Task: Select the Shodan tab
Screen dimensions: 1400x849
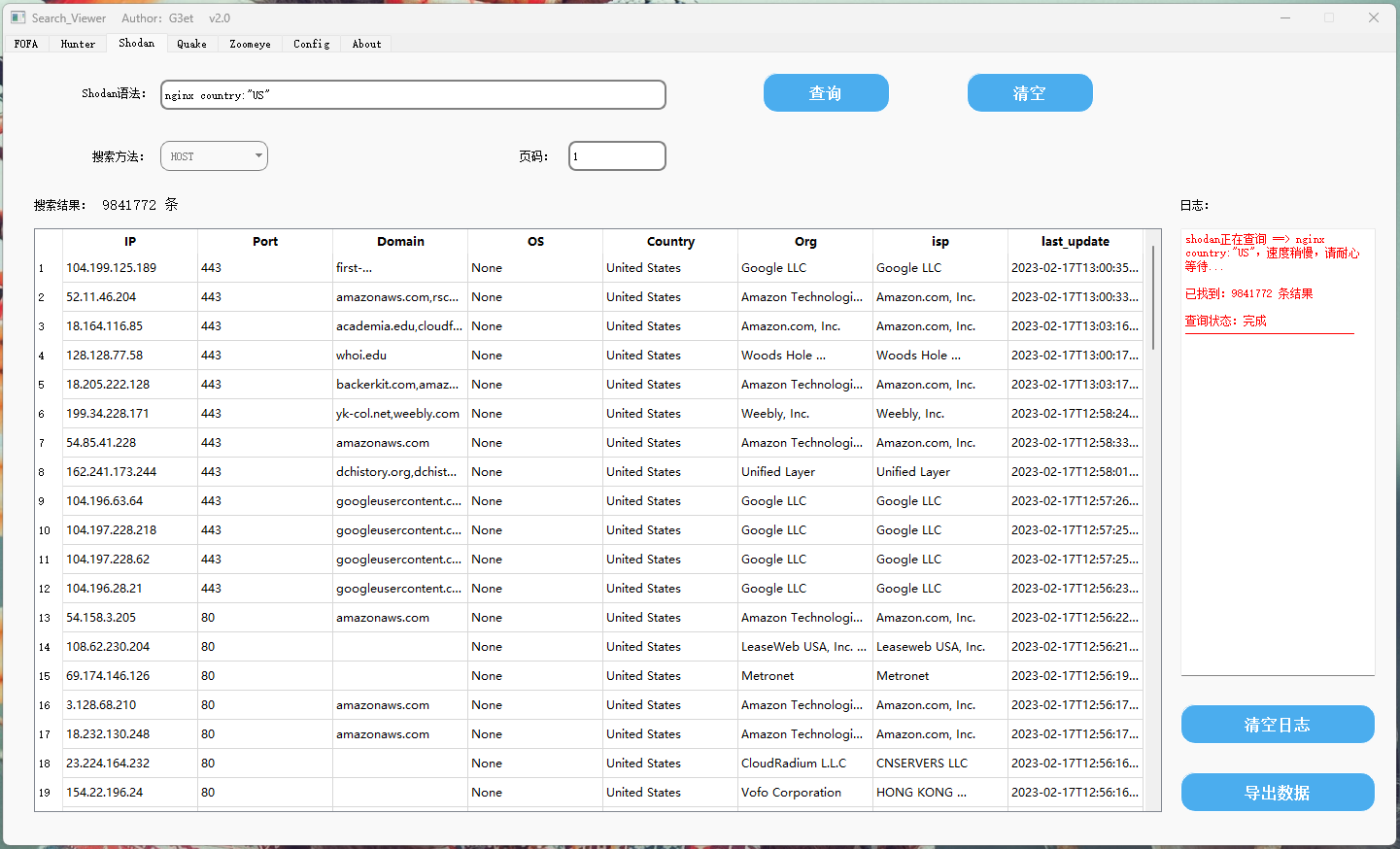Action: pyautogui.click(x=136, y=43)
